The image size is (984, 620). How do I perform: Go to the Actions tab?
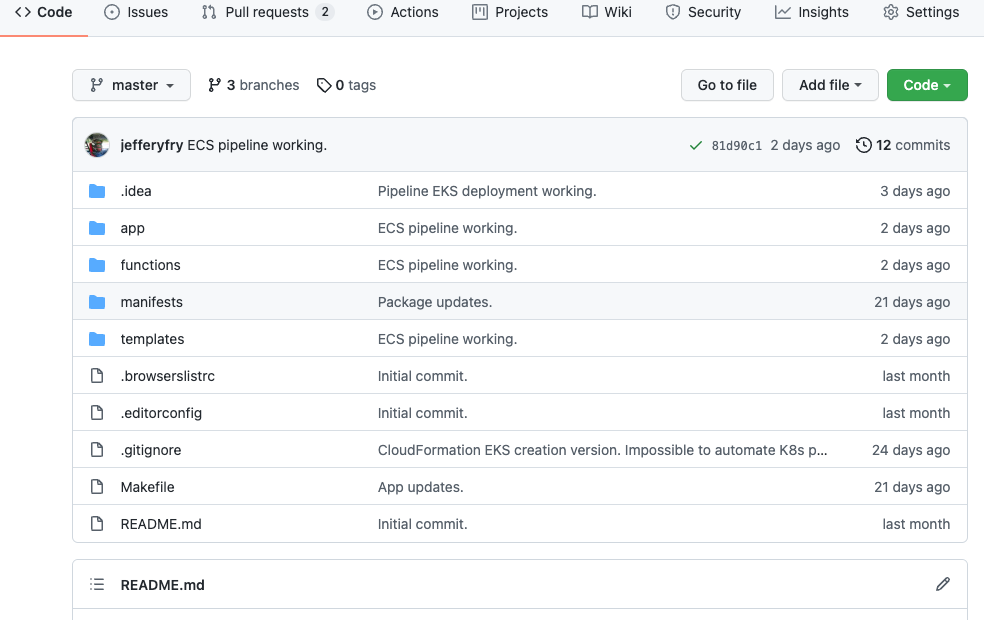[x=402, y=13]
